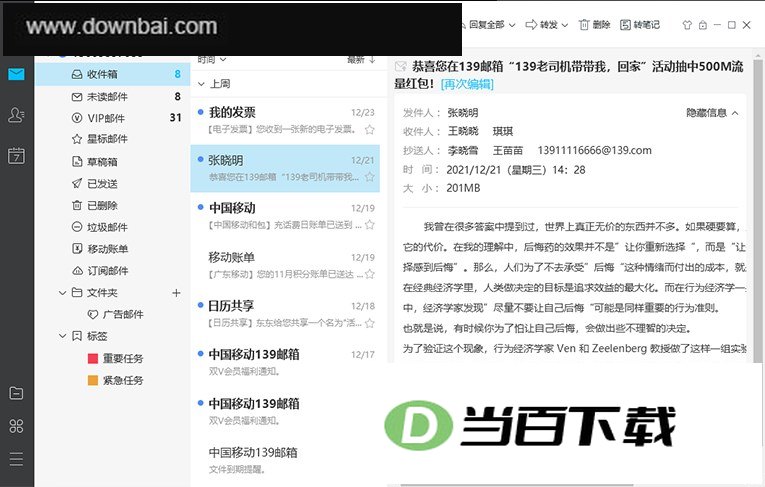Click the 再次编辑 link
This screenshot has width=765, height=487.
(467, 84)
